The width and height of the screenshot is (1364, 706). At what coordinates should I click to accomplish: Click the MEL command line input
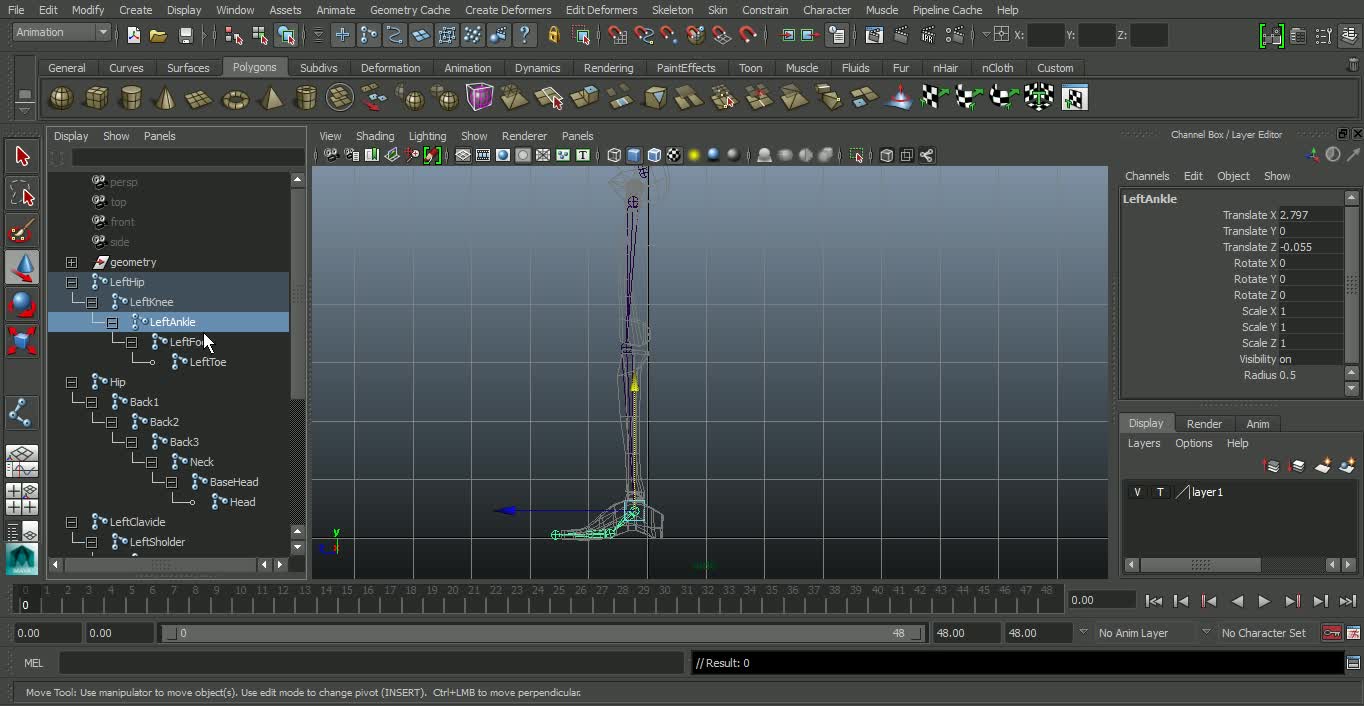(371, 663)
